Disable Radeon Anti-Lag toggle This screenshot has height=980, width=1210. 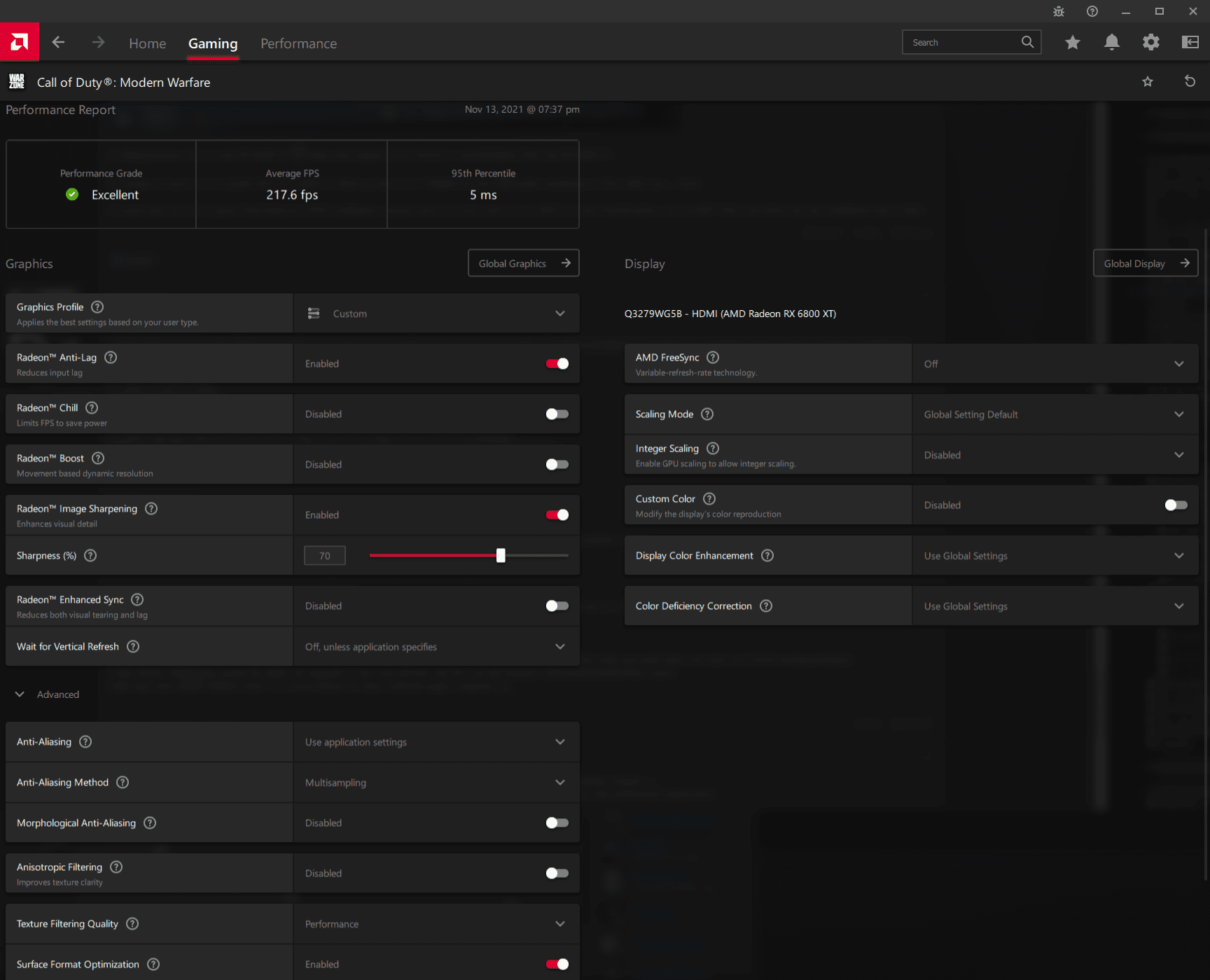click(x=557, y=363)
